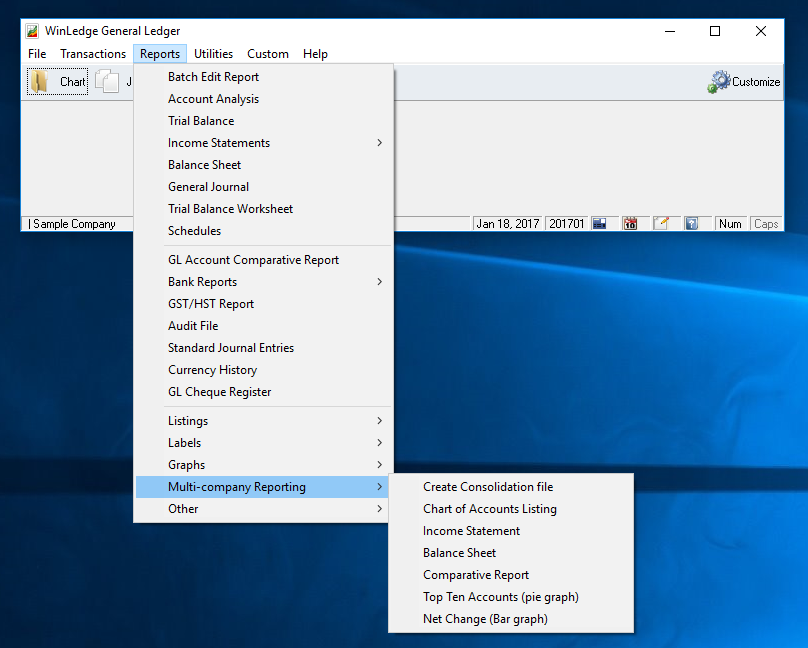Click the Jan 18, 2017 date field
808x648 pixels.
[508, 224]
